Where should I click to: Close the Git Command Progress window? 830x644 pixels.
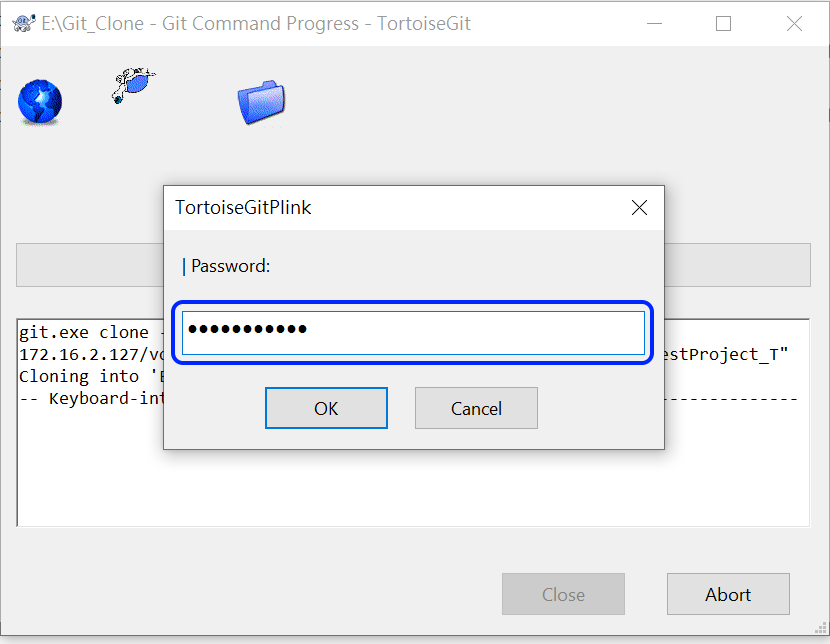[794, 23]
